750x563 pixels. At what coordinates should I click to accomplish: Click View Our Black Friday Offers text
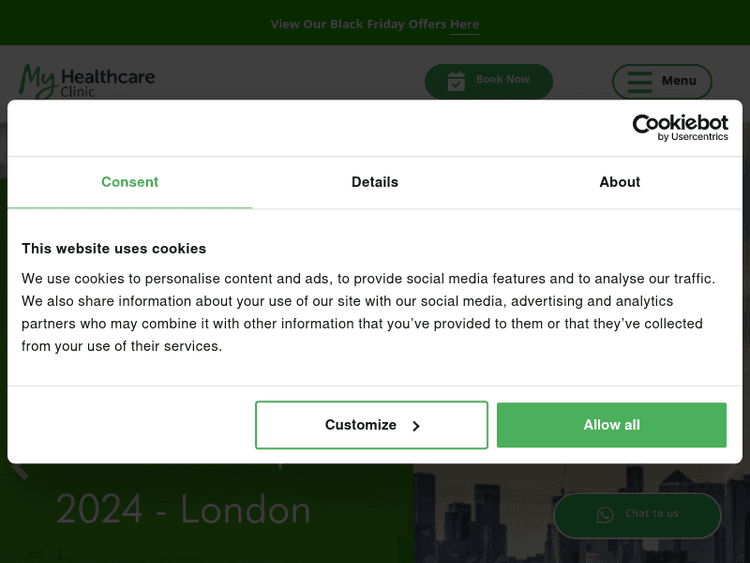(359, 24)
